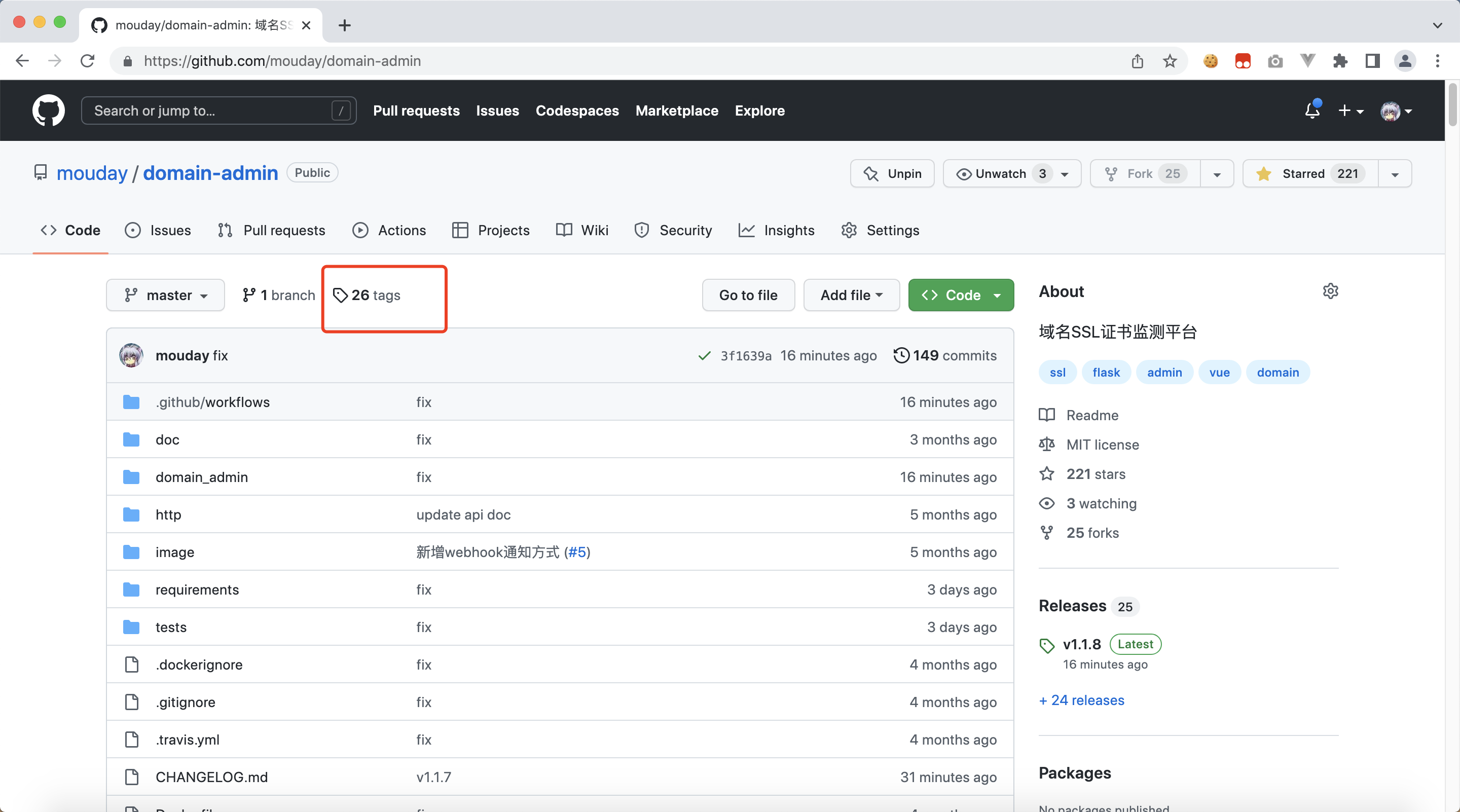This screenshot has height=812, width=1460.
Task: Switch to the Issues tab
Action: tap(170, 230)
